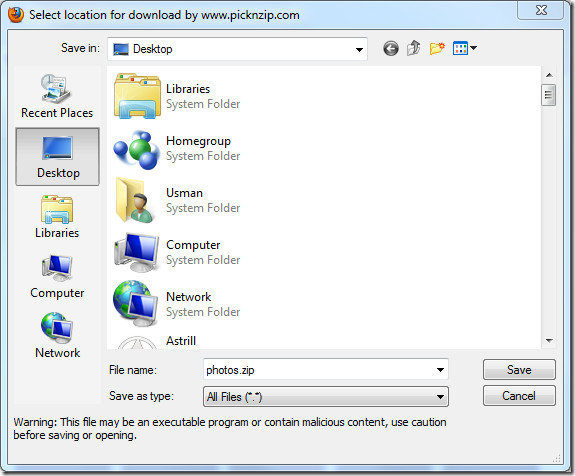The height and width of the screenshot is (476, 575).
Task: Select Desktop in the places sidebar
Action: [x=58, y=157]
